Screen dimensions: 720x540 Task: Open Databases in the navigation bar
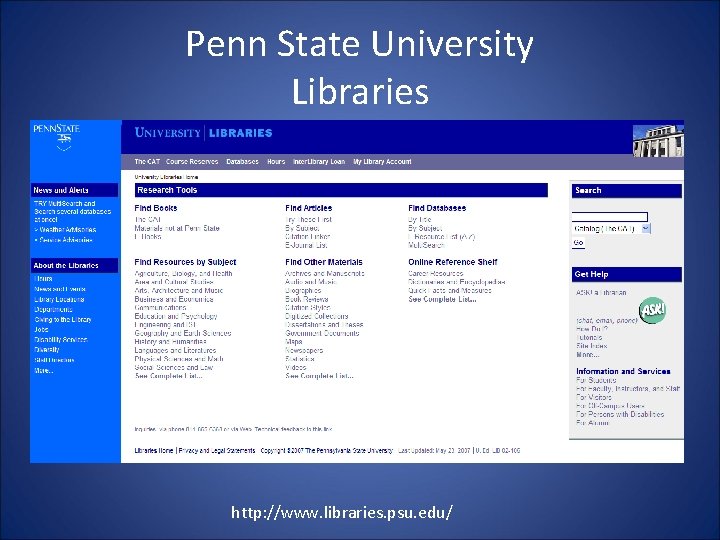(242, 162)
